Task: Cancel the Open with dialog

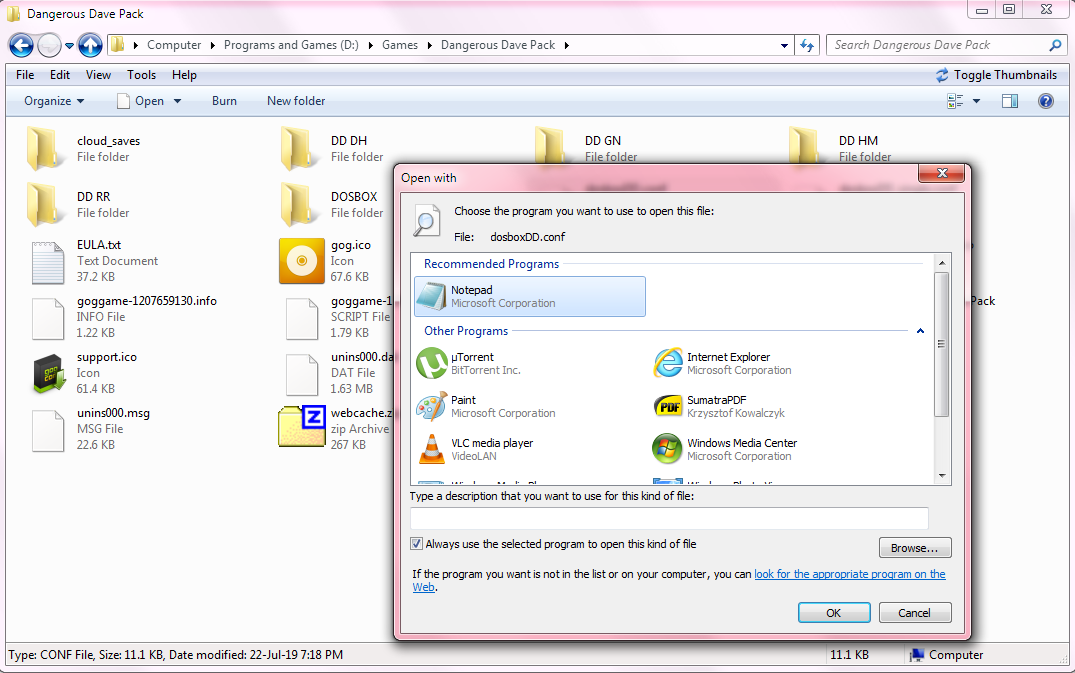Action: (915, 613)
